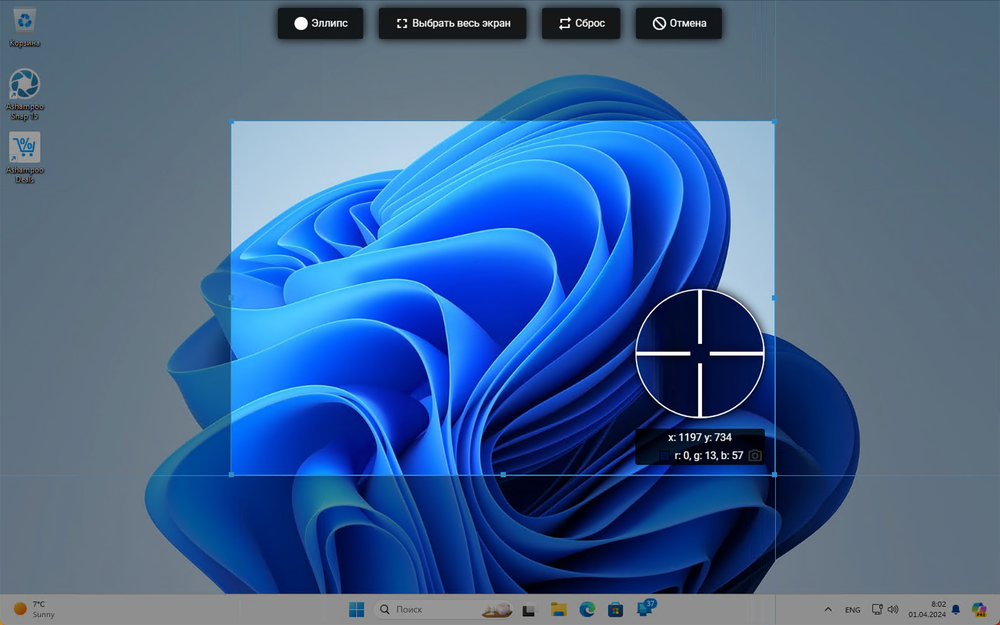Click the bottom-left corner handle of the selection
The image size is (1000, 625).
click(231, 474)
